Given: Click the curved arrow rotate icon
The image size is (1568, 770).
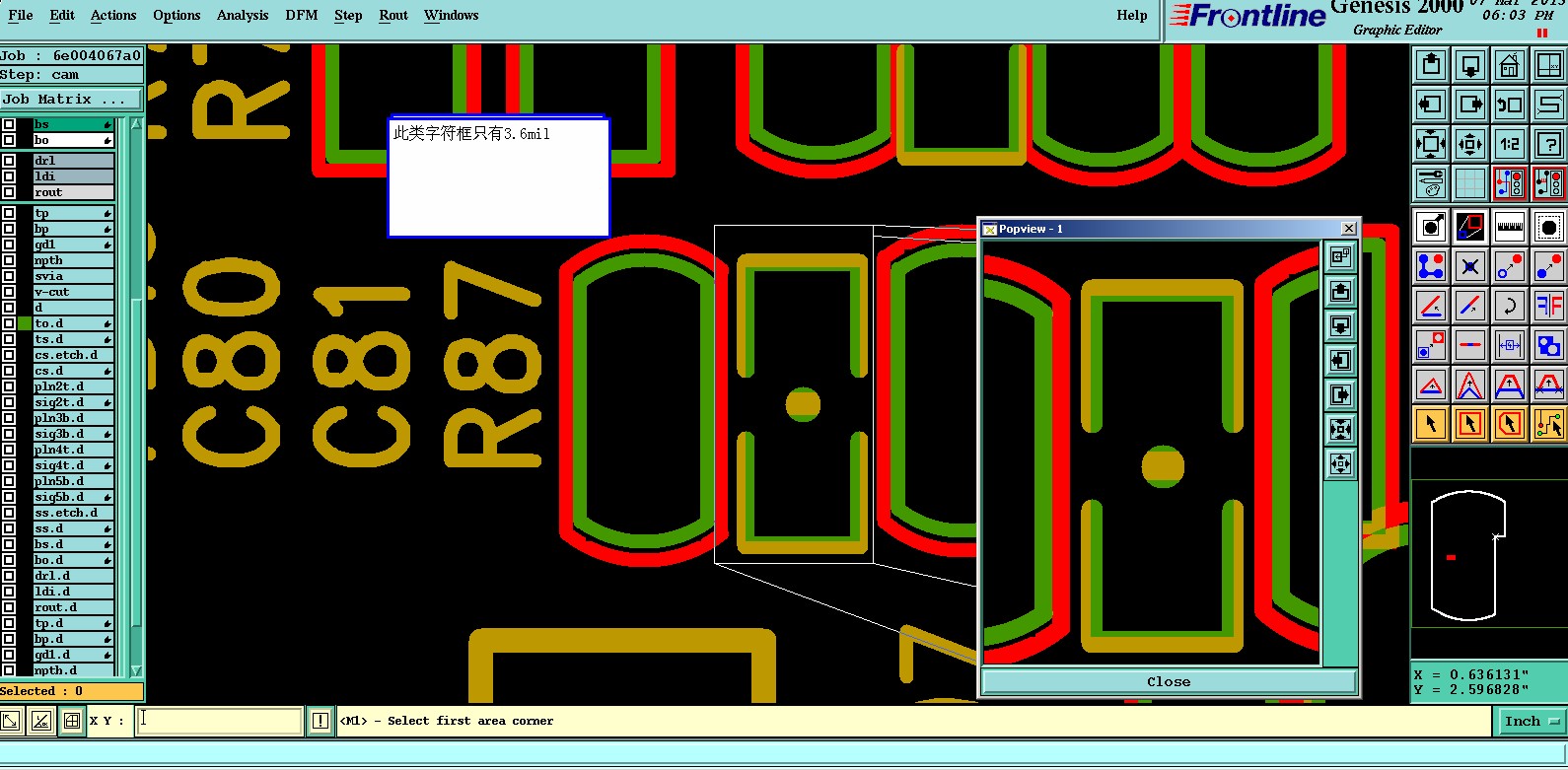Looking at the screenshot, I should pos(1510,306).
